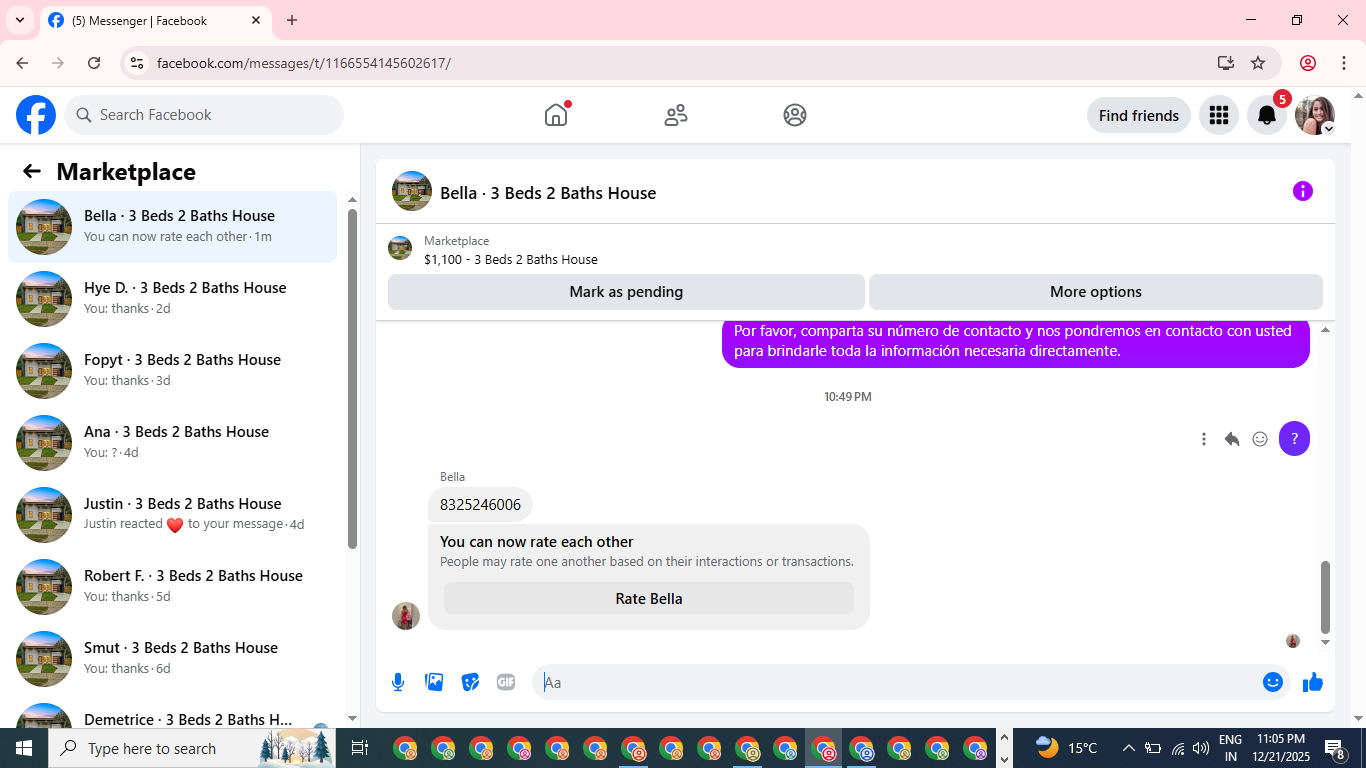Open Facebook home via the logo
The image size is (1366, 768).
(x=36, y=115)
